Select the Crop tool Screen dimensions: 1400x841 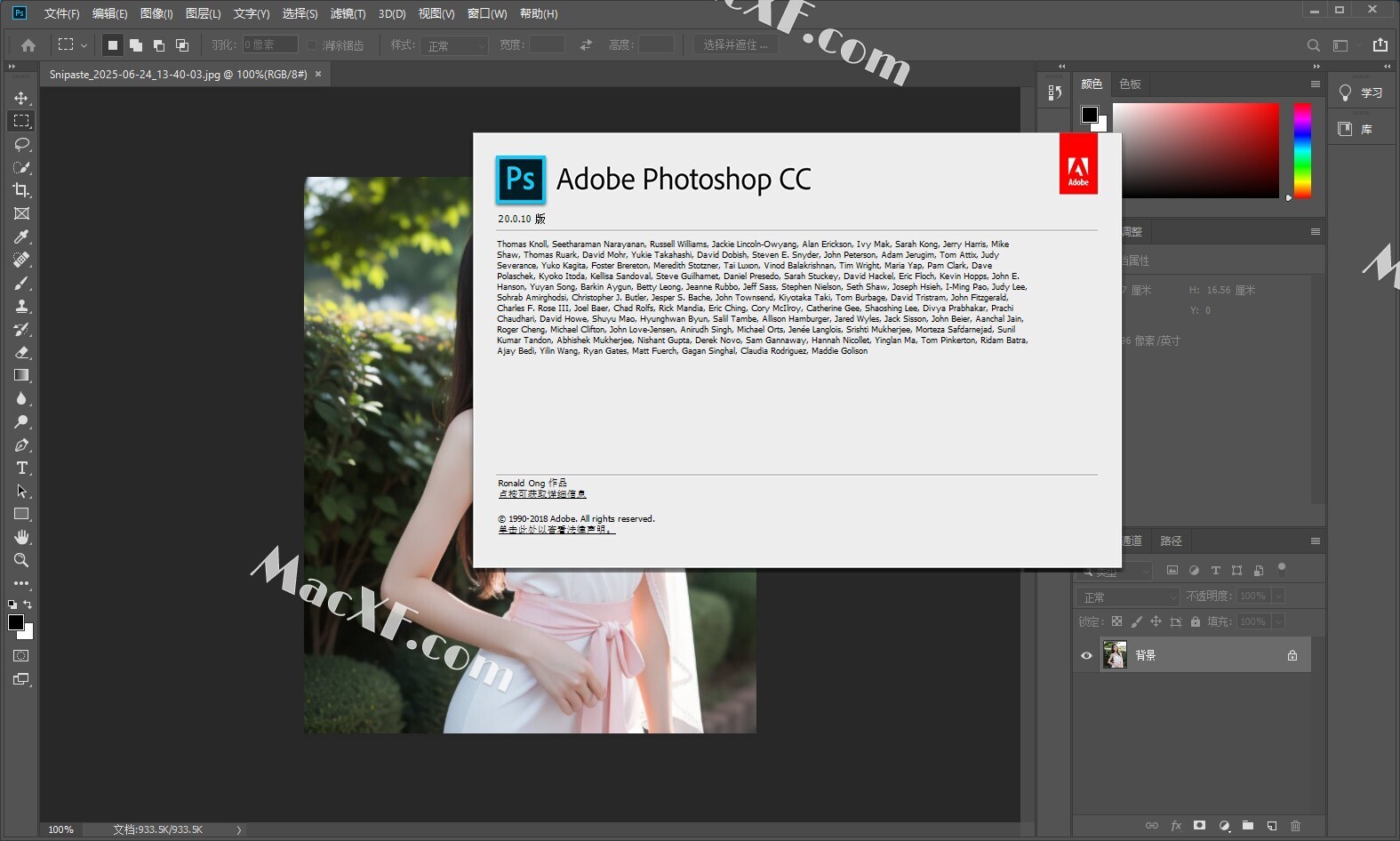tap(21, 190)
